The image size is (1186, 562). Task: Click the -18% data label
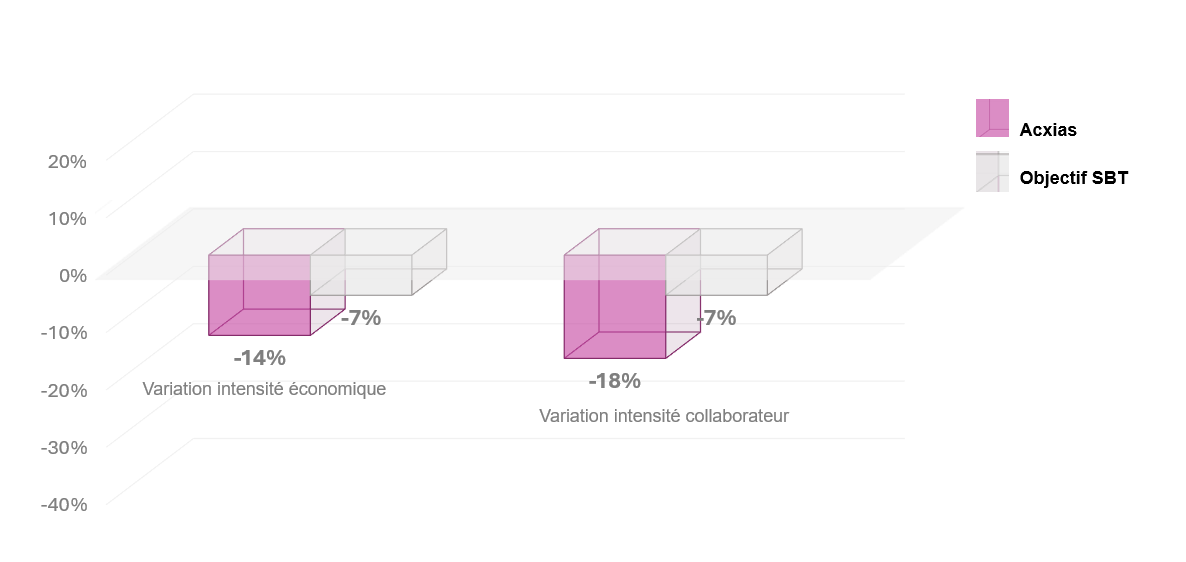point(614,381)
